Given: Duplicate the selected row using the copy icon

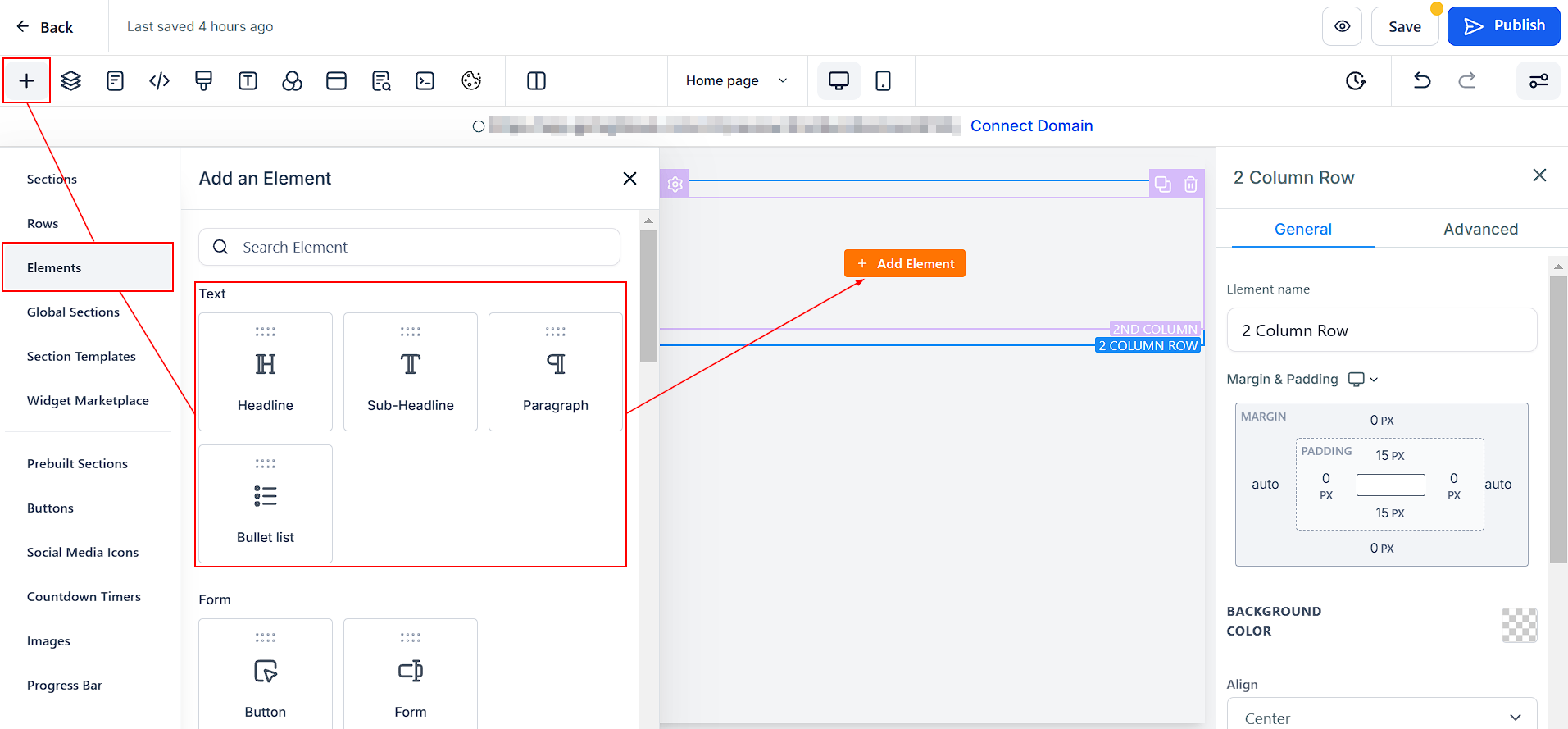Looking at the screenshot, I should click(x=1162, y=185).
